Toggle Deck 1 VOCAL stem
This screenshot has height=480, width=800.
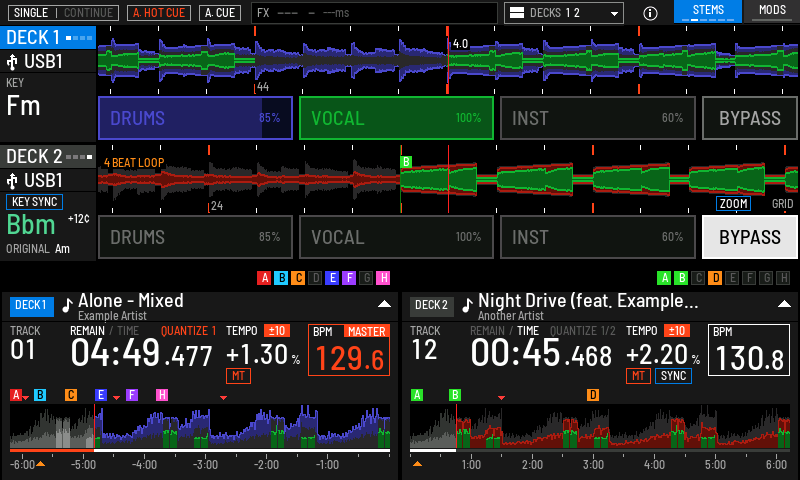pyautogui.click(x=396, y=118)
